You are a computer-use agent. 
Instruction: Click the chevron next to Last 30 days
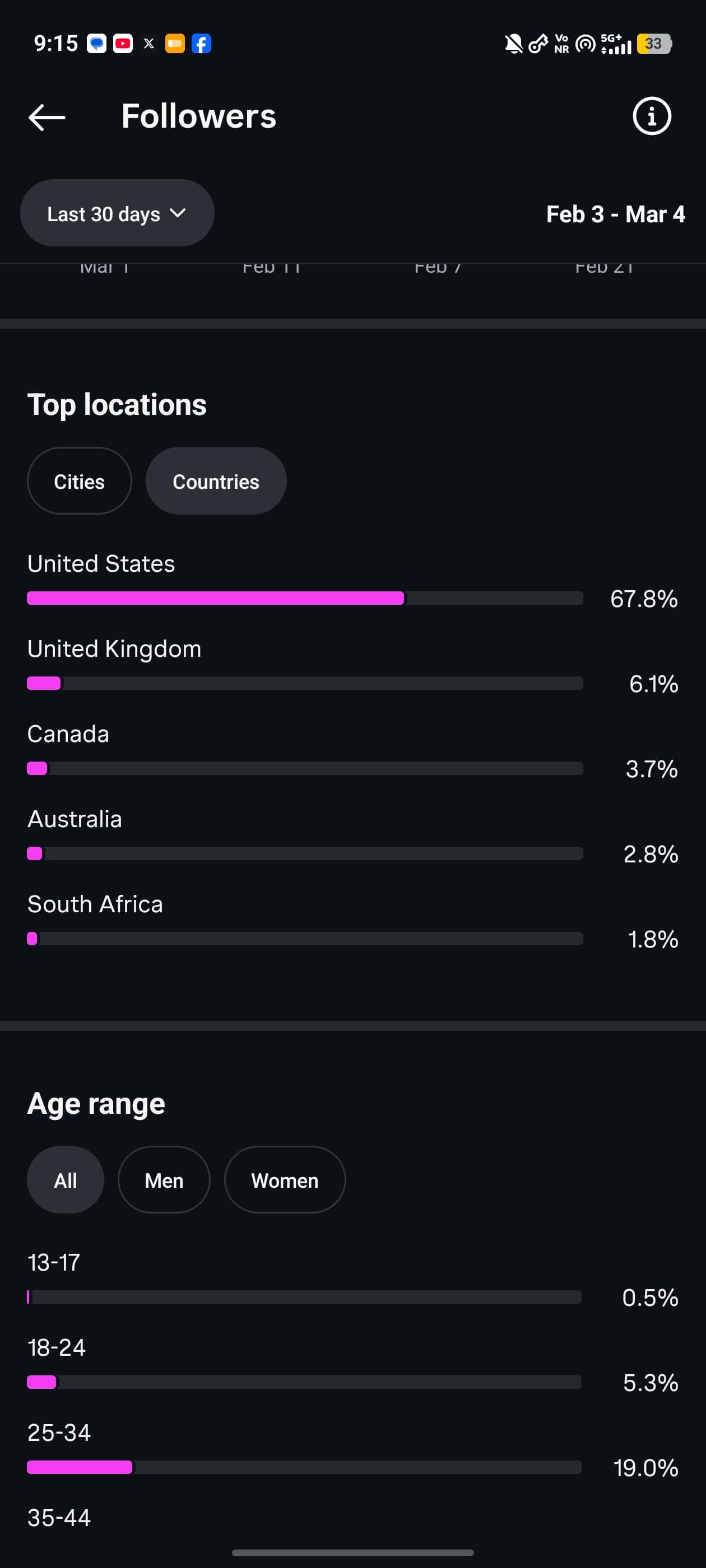click(x=178, y=213)
